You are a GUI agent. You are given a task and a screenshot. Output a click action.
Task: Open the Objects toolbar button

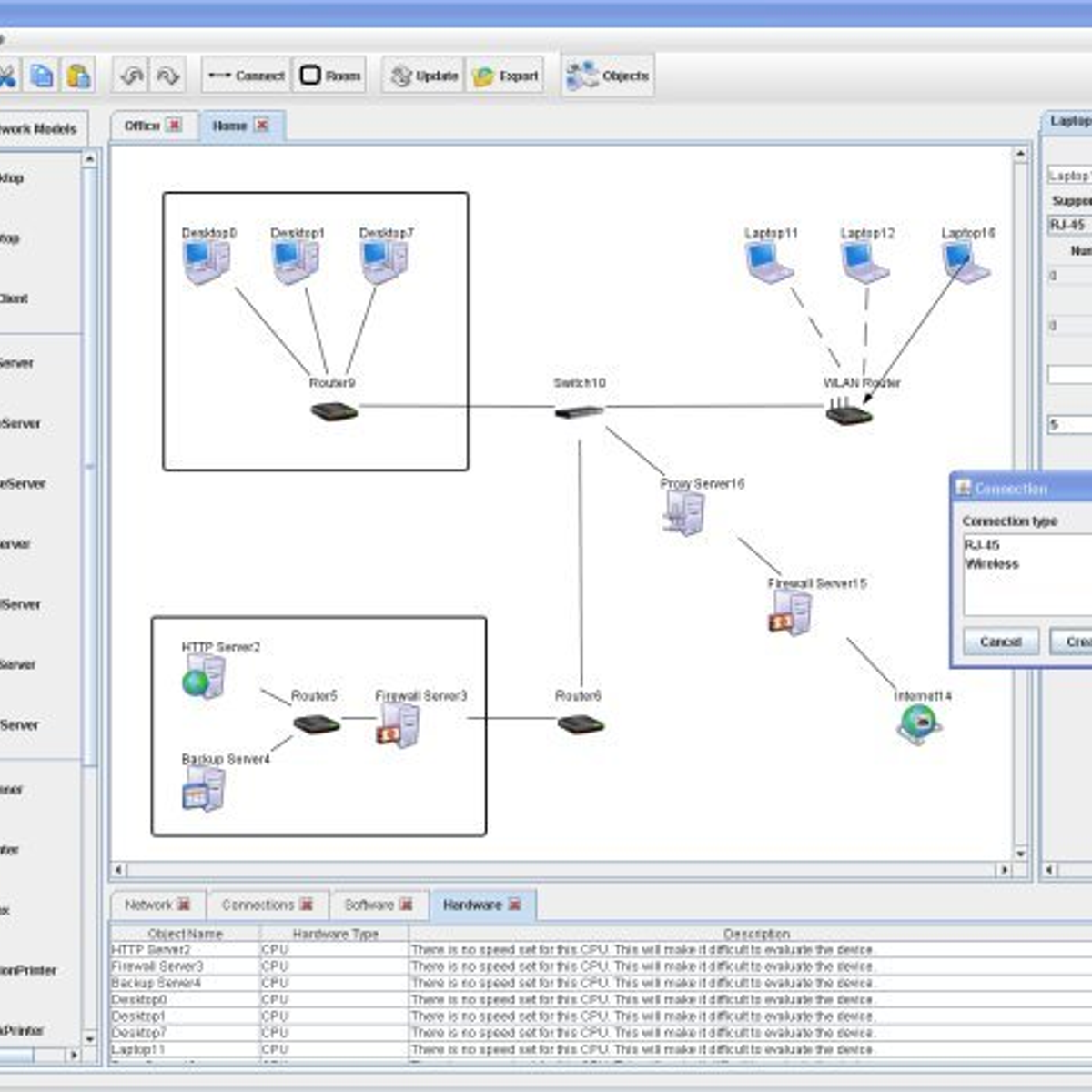(x=608, y=76)
